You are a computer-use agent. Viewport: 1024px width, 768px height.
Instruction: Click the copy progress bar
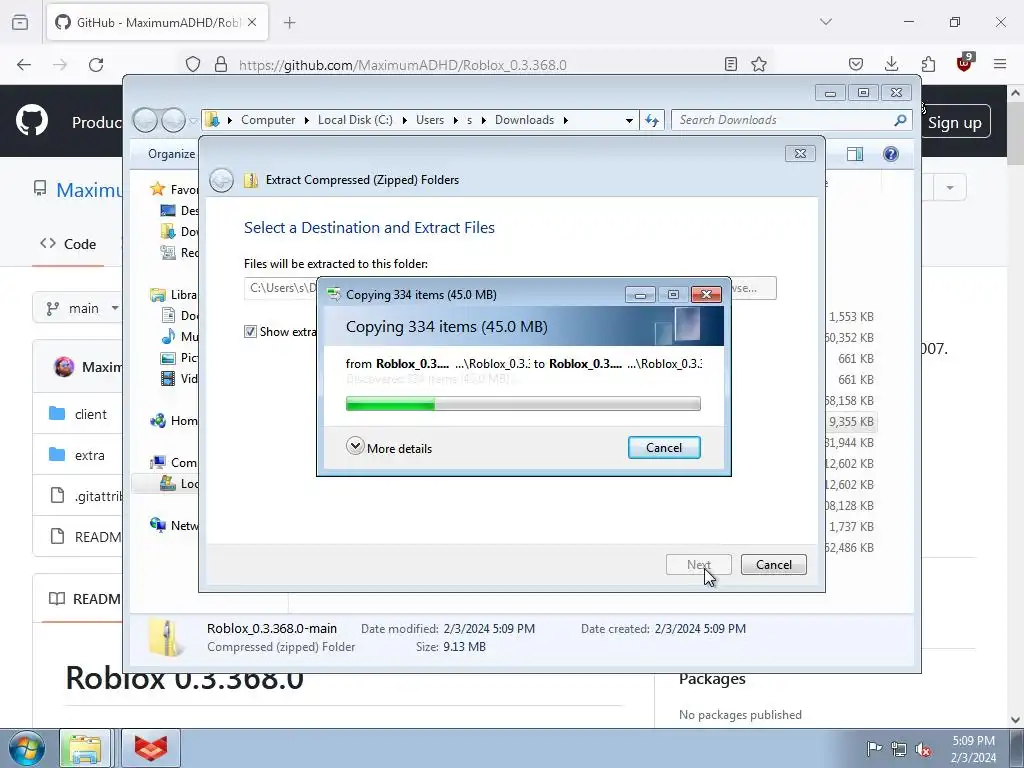tap(523, 404)
